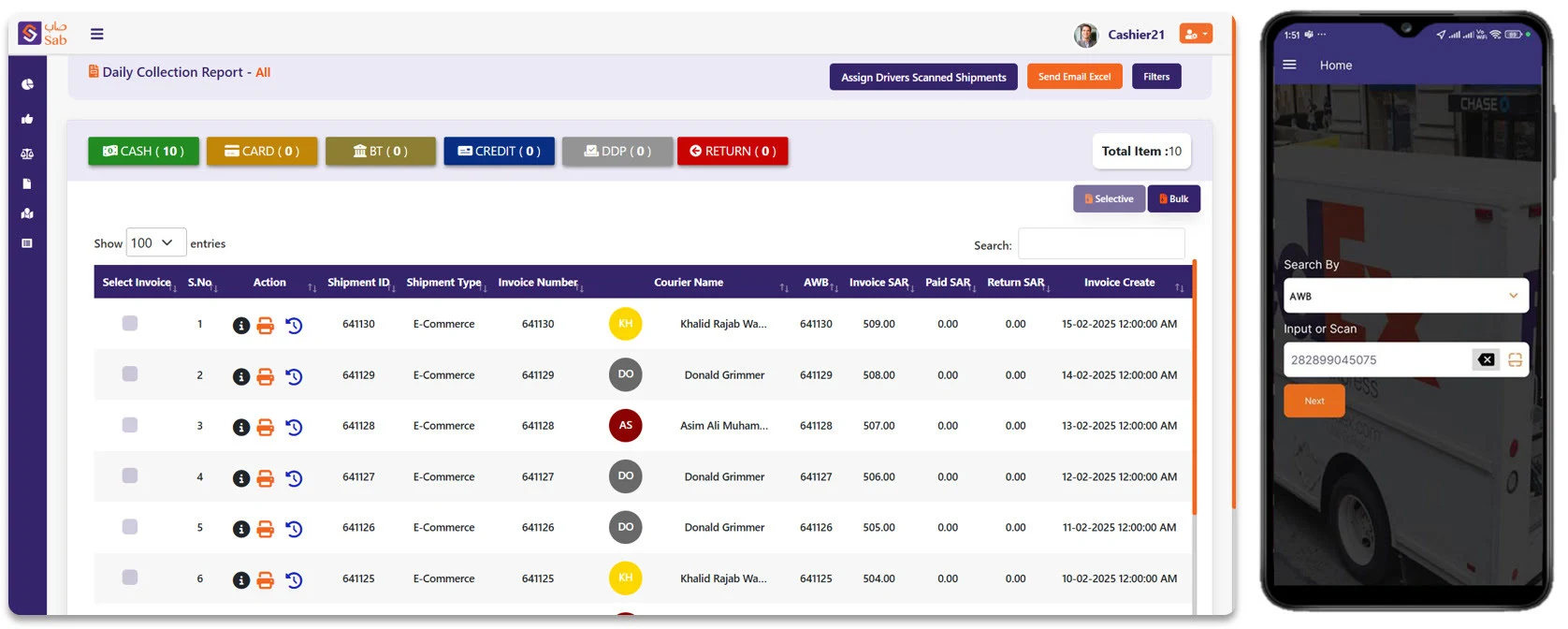This screenshot has width=1568, height=629.
Task: Select invoice checkbox for row 3
Action: tap(130, 425)
